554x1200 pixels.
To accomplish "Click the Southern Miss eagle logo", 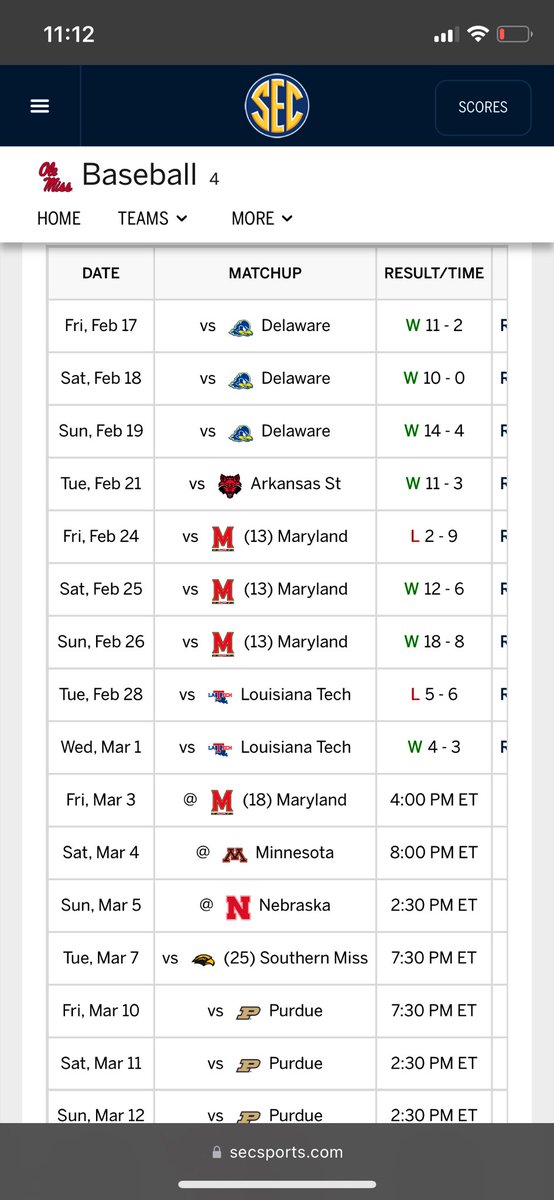I will tap(204, 958).
